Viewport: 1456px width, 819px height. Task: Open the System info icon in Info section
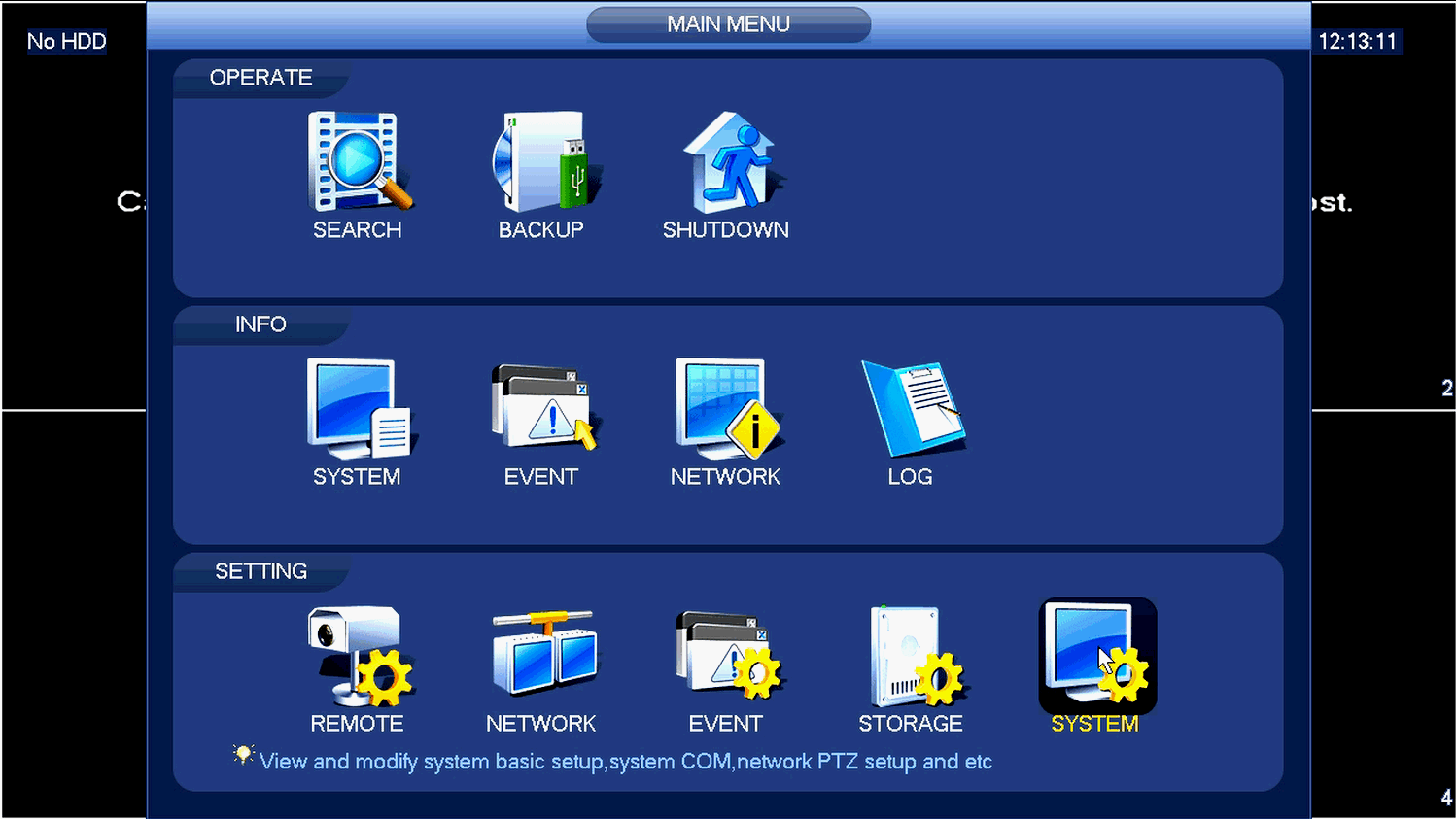(x=360, y=408)
